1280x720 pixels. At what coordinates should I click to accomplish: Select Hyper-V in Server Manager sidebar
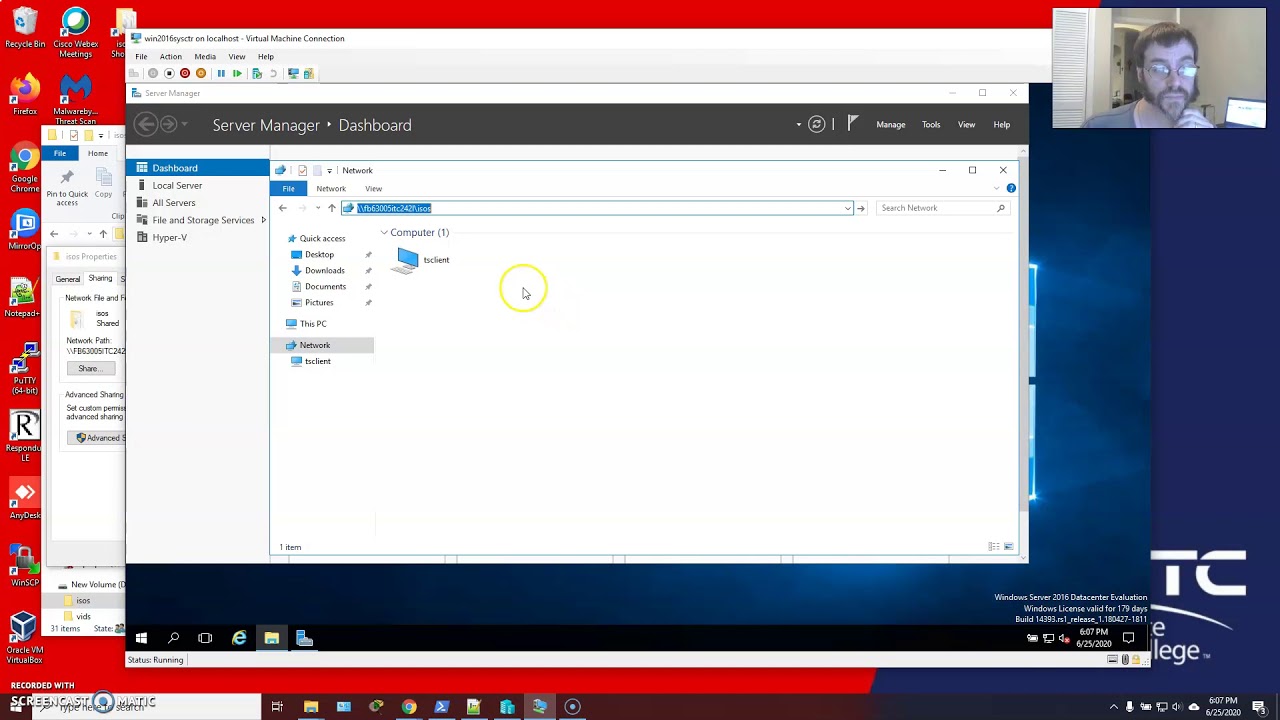pos(170,238)
